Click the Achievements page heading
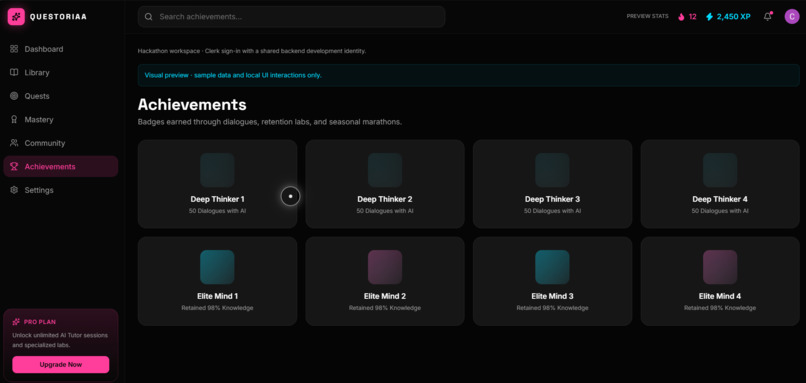The image size is (806, 383). pyautogui.click(x=192, y=104)
